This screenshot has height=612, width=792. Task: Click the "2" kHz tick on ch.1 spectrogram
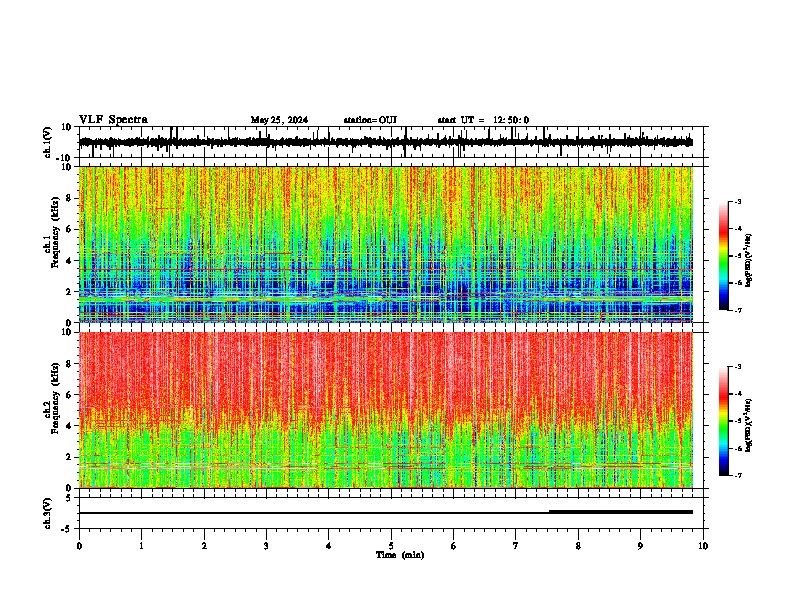(x=70, y=292)
